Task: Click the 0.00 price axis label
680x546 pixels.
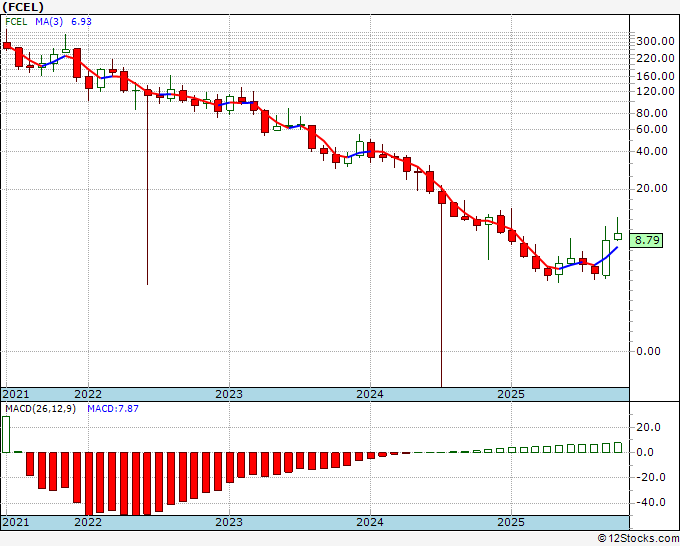Action: pos(648,351)
